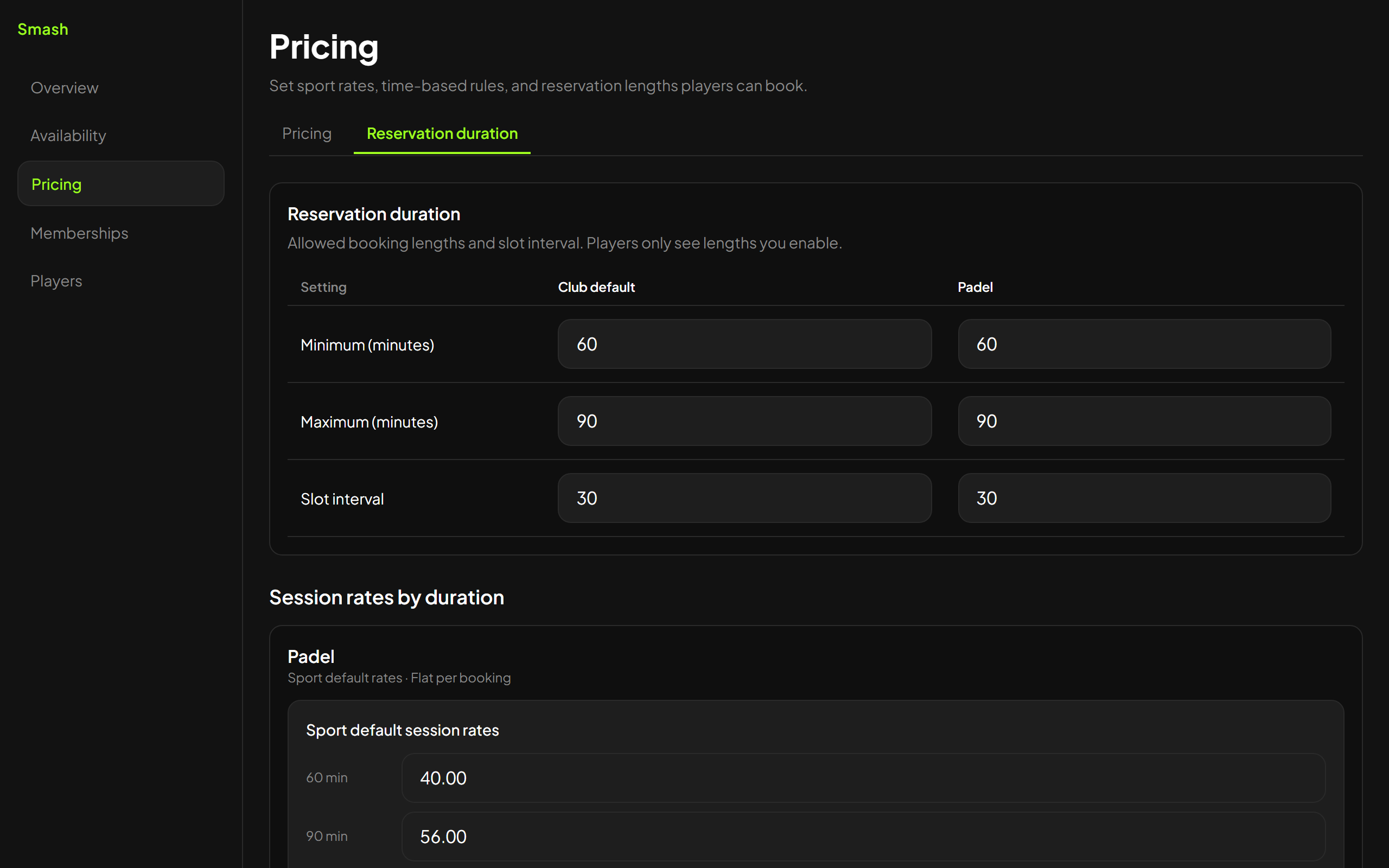Image resolution: width=1389 pixels, height=868 pixels.
Task: Click the Sport default session rates heading
Action: click(403, 730)
